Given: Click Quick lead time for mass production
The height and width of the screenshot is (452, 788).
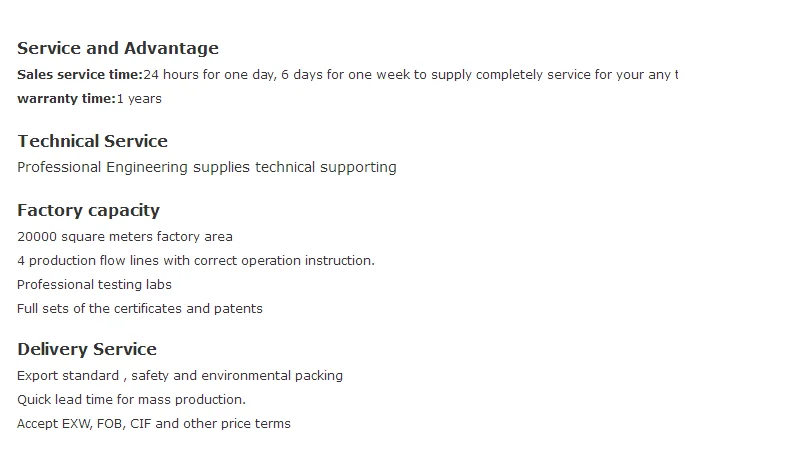Looking at the screenshot, I should tap(131, 400).
